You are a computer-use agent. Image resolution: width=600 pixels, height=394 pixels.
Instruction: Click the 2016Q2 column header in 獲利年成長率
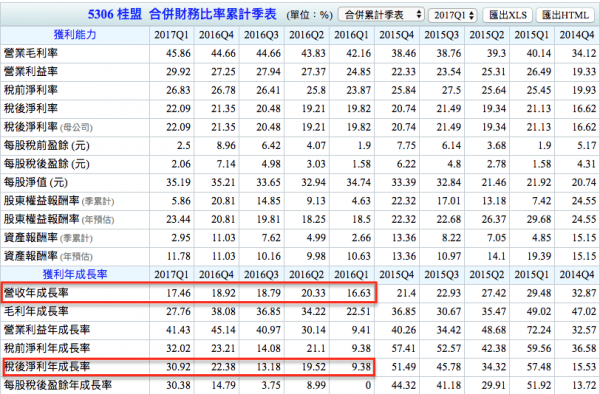[x=307, y=275]
